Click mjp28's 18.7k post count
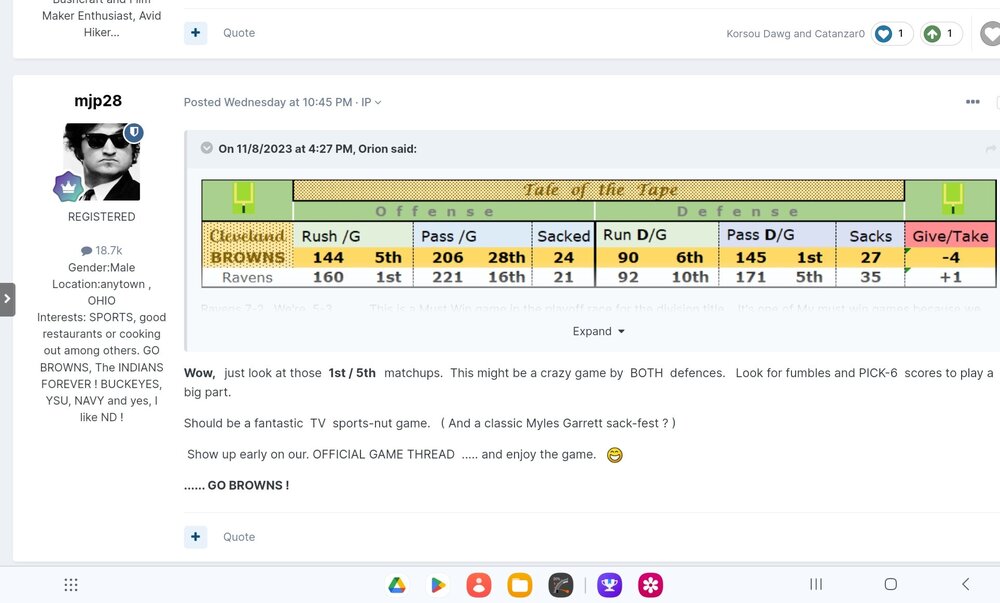 [101, 251]
